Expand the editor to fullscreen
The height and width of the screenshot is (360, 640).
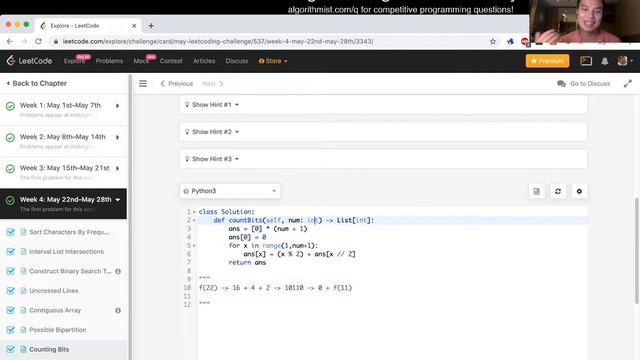[x=627, y=84]
